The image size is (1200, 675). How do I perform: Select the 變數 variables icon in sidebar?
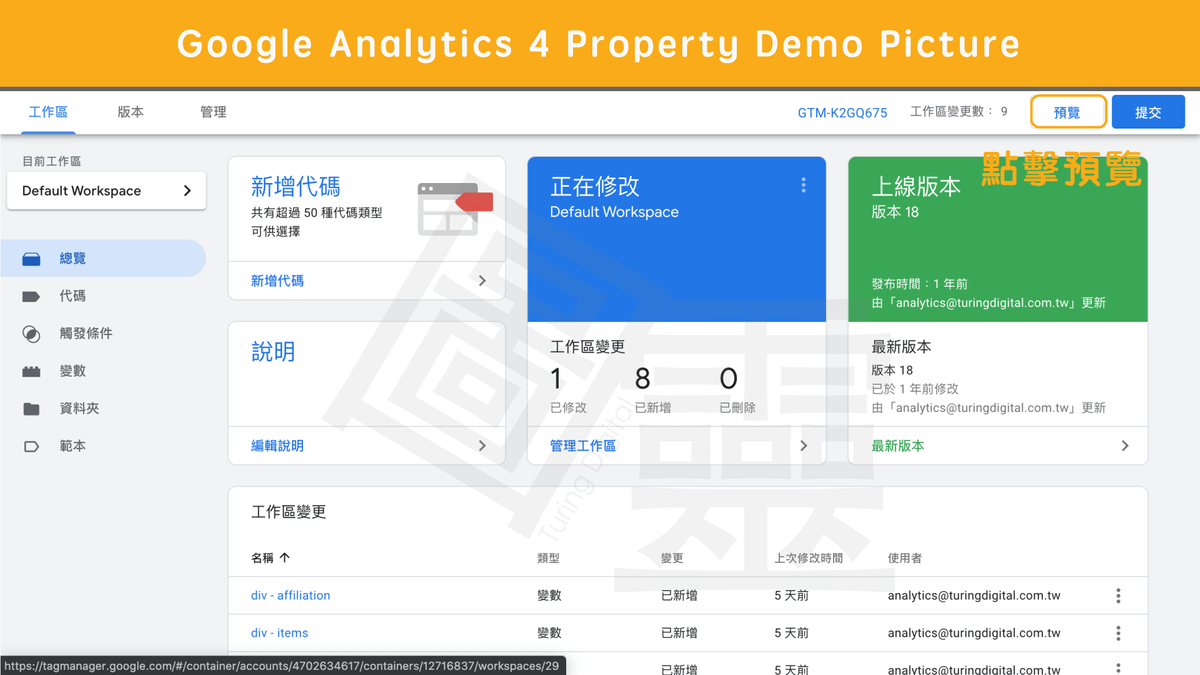pos(31,371)
